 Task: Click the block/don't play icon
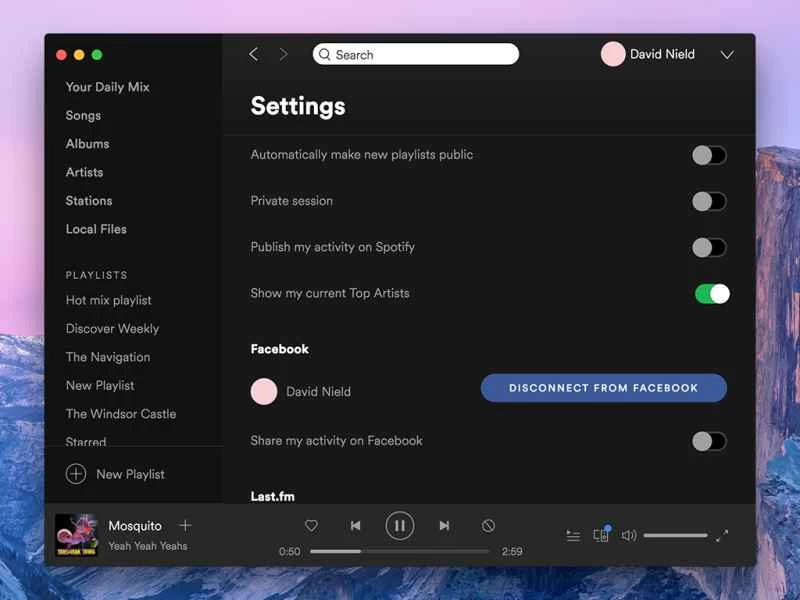pyautogui.click(x=488, y=526)
